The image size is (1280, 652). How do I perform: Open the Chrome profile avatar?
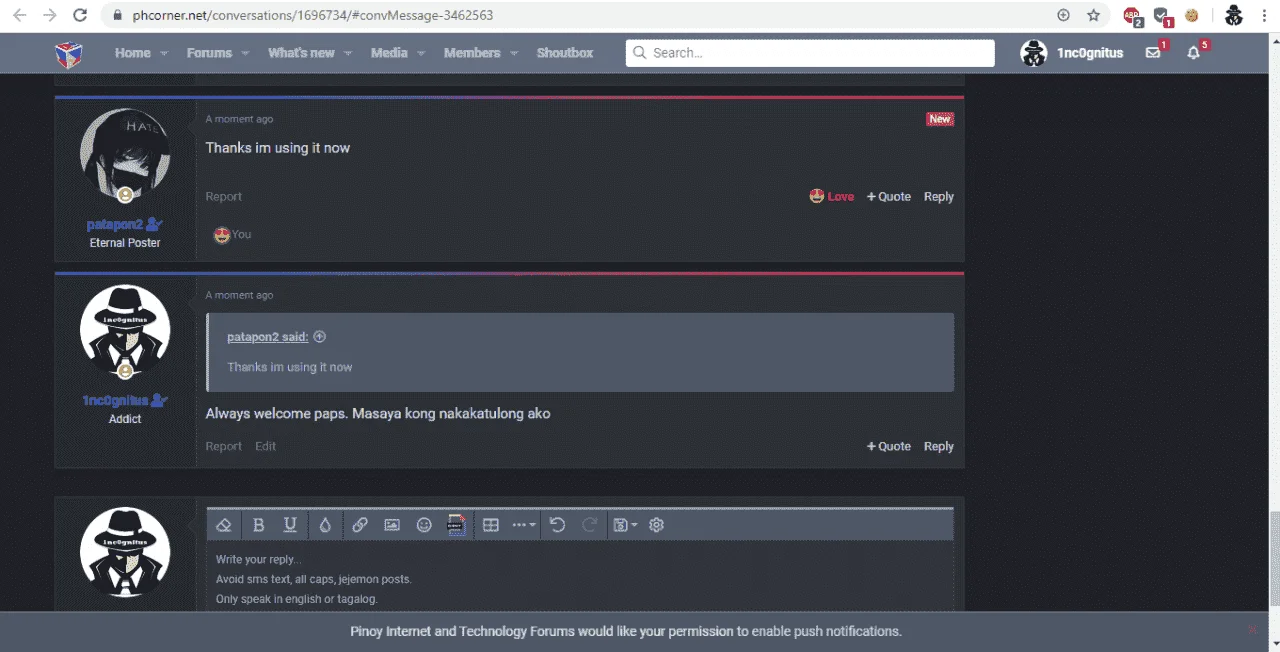pyautogui.click(x=1234, y=15)
